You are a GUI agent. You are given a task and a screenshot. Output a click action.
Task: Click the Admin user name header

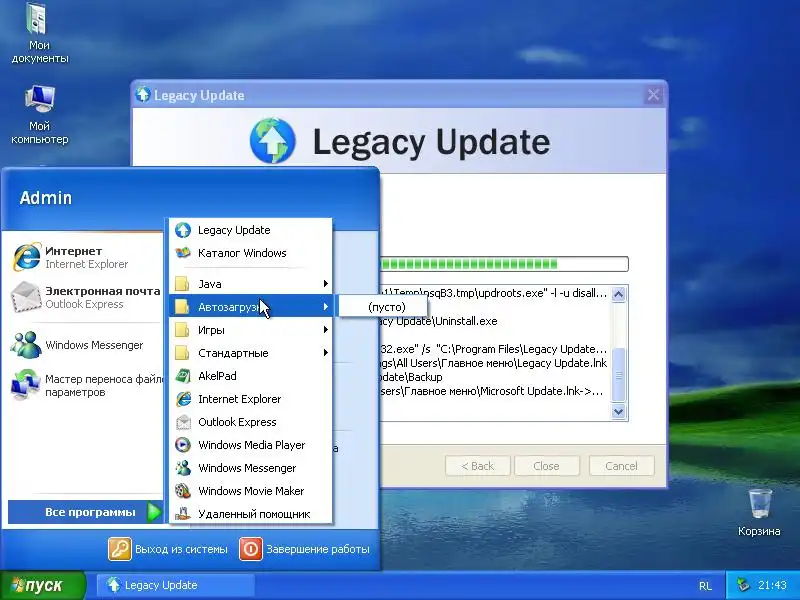pyautogui.click(x=46, y=198)
